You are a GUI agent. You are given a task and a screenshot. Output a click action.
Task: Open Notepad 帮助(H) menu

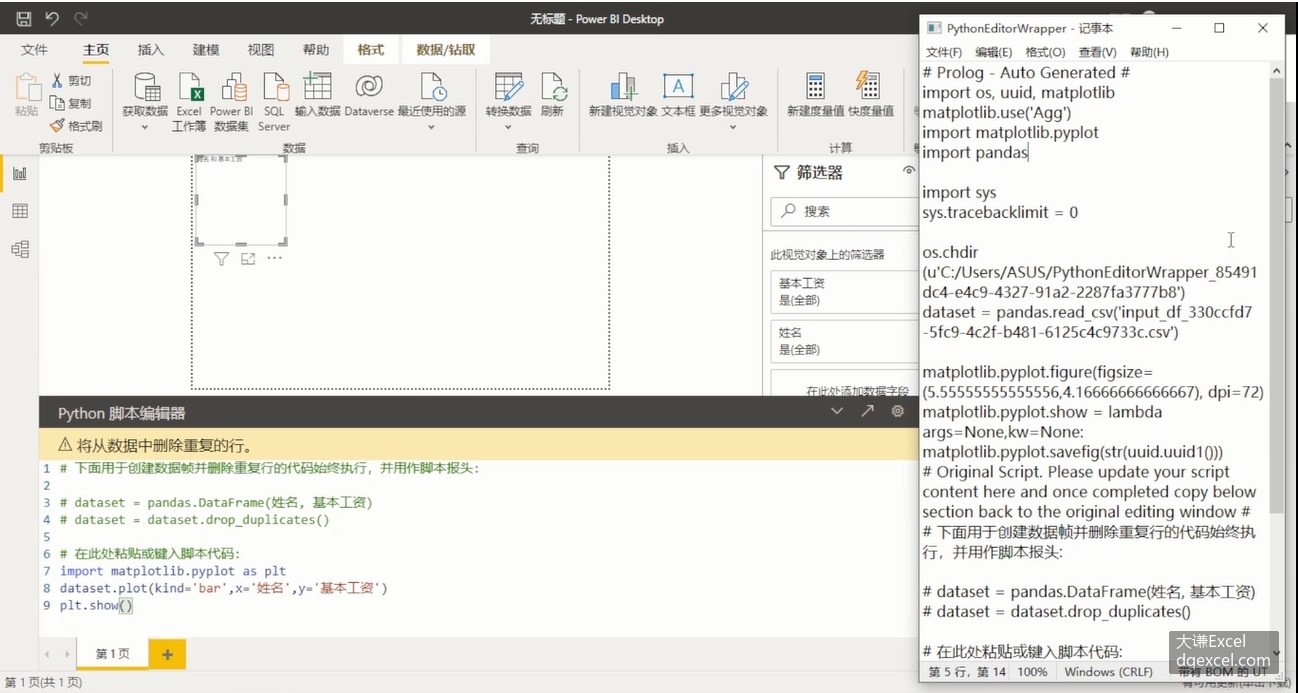1149,52
